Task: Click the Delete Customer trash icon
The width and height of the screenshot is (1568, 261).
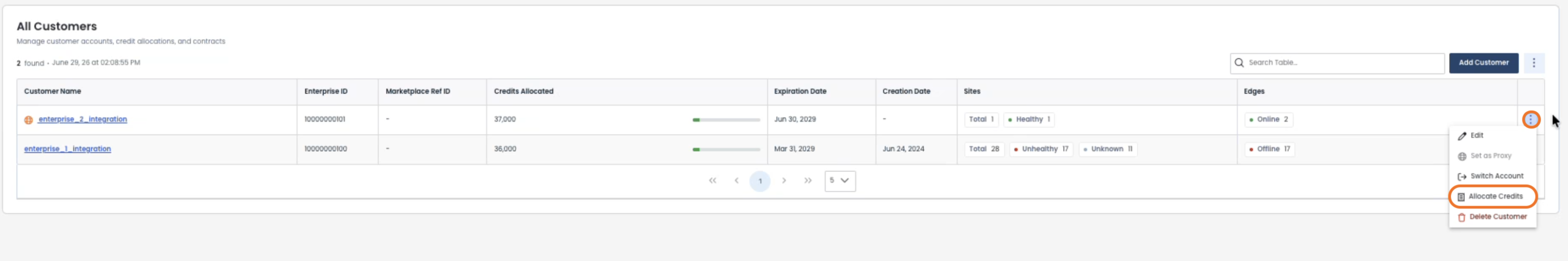Action: [x=1461, y=217]
